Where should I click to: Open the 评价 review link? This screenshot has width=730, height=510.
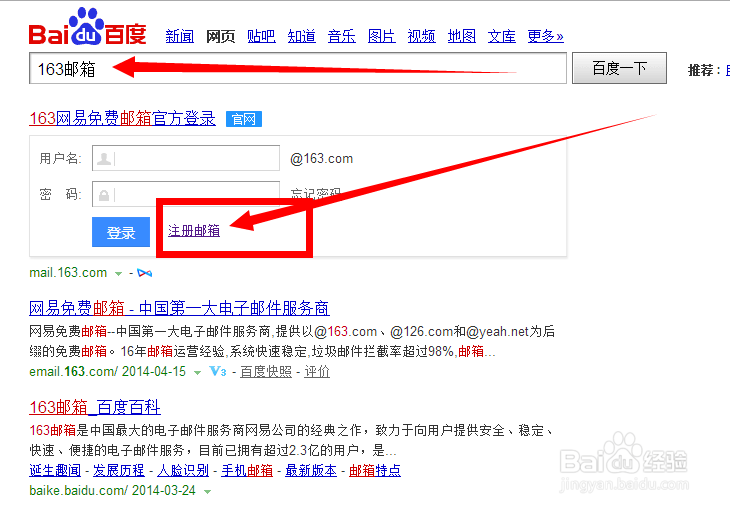(317, 372)
